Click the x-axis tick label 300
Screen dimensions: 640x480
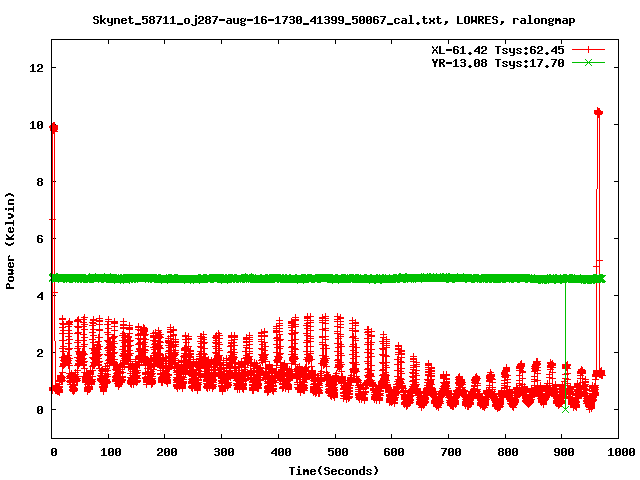[224, 452]
